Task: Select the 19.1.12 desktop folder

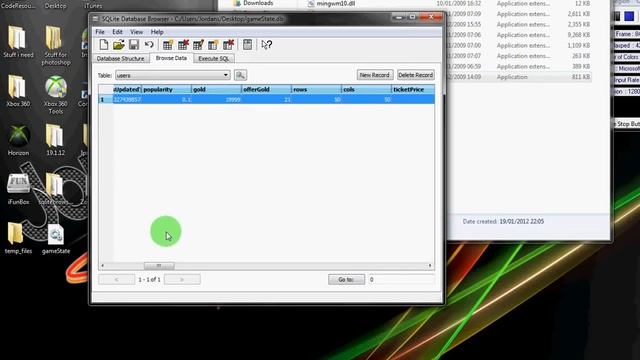Action: point(56,140)
